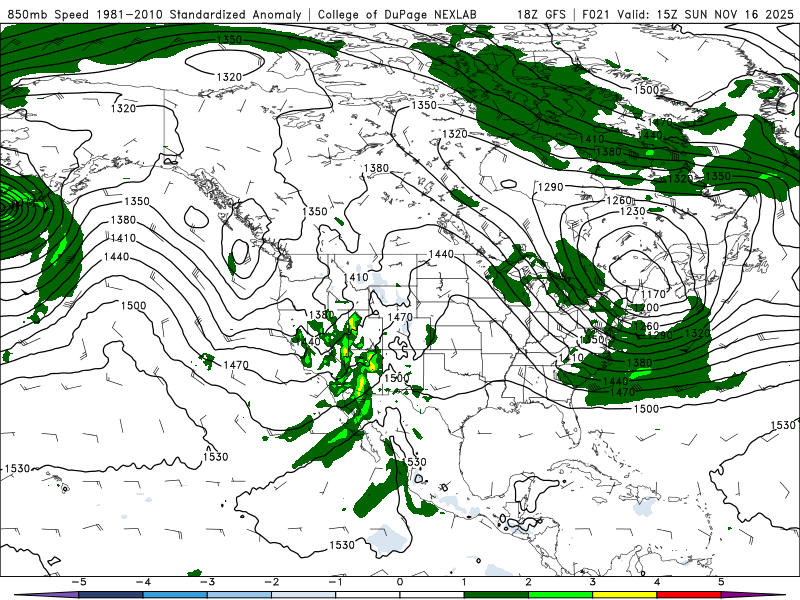The width and height of the screenshot is (800, 600).
Task: Click the '5' color bar scale label
Action: 721,582
